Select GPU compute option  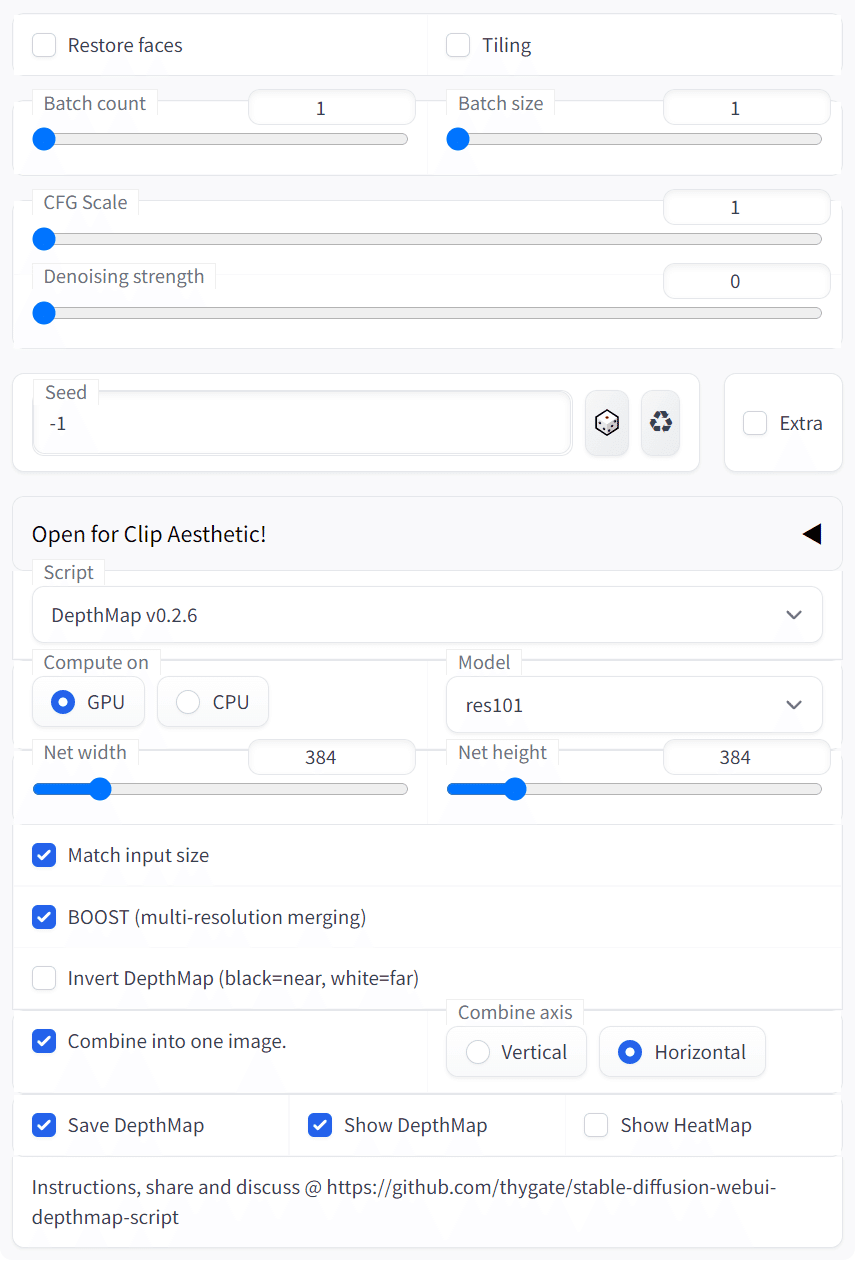point(64,702)
